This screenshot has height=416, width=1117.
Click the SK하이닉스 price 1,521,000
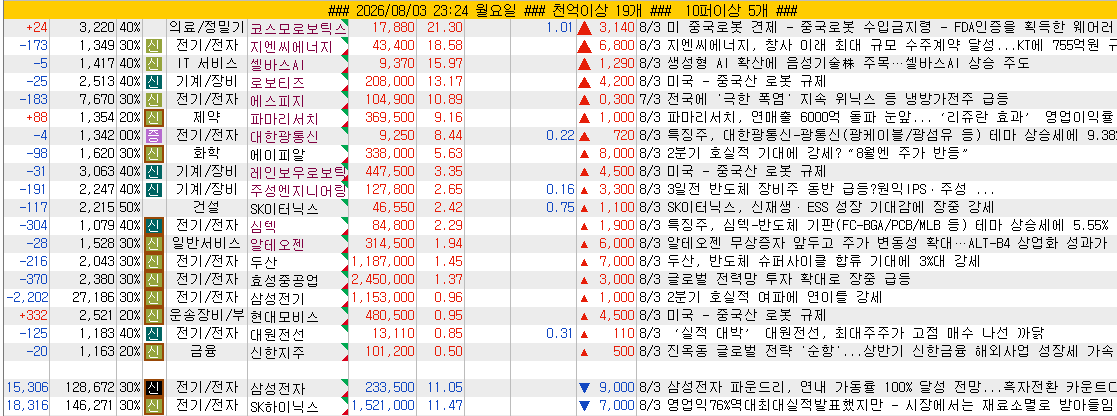coord(383,406)
